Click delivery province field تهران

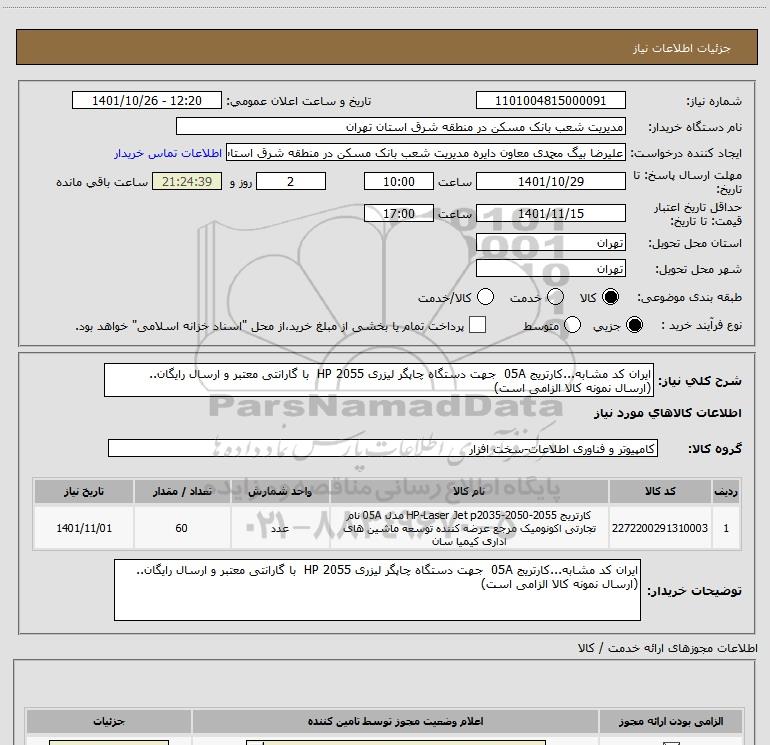pyautogui.click(x=550, y=243)
